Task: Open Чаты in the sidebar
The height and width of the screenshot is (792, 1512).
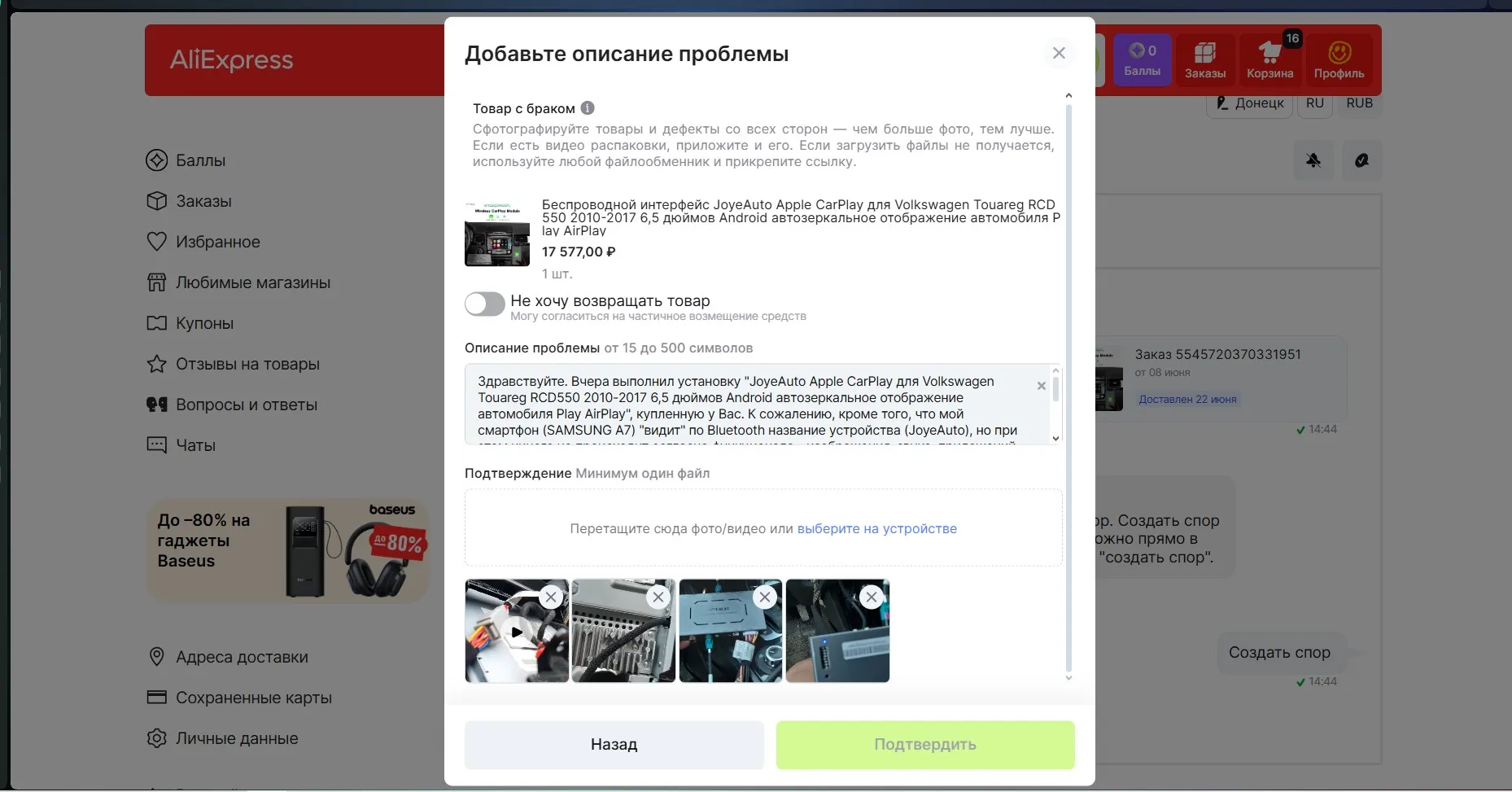Action: (181, 445)
